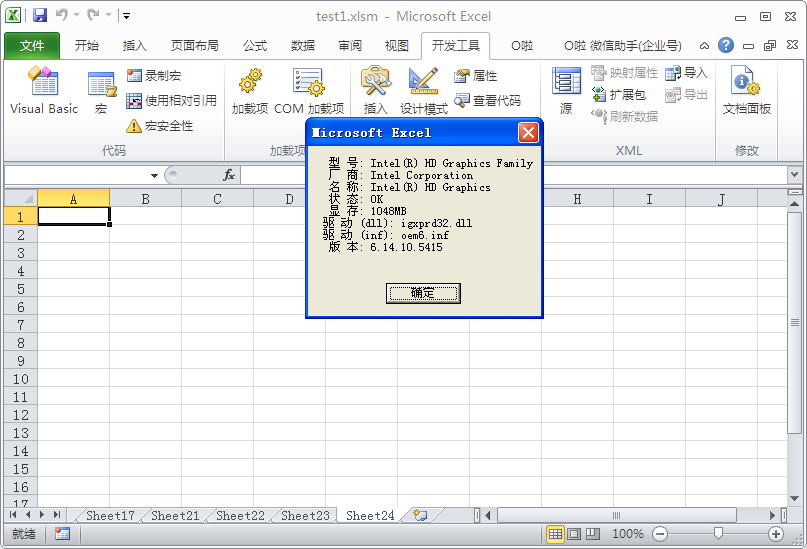The image size is (807, 549).
Task: Open control Properties (属性)
Action: tap(476, 76)
